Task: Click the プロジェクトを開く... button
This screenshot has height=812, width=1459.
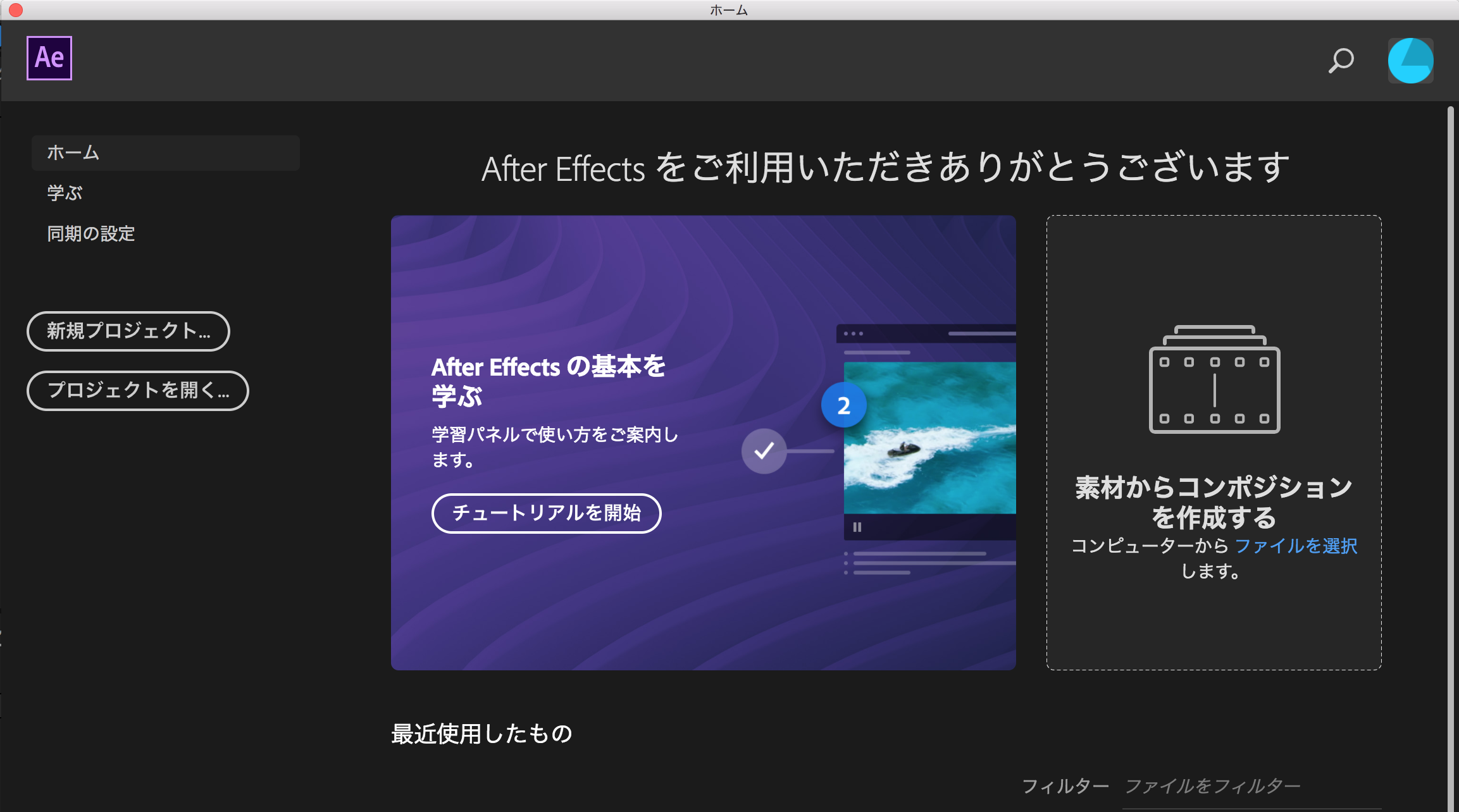Action: (138, 390)
